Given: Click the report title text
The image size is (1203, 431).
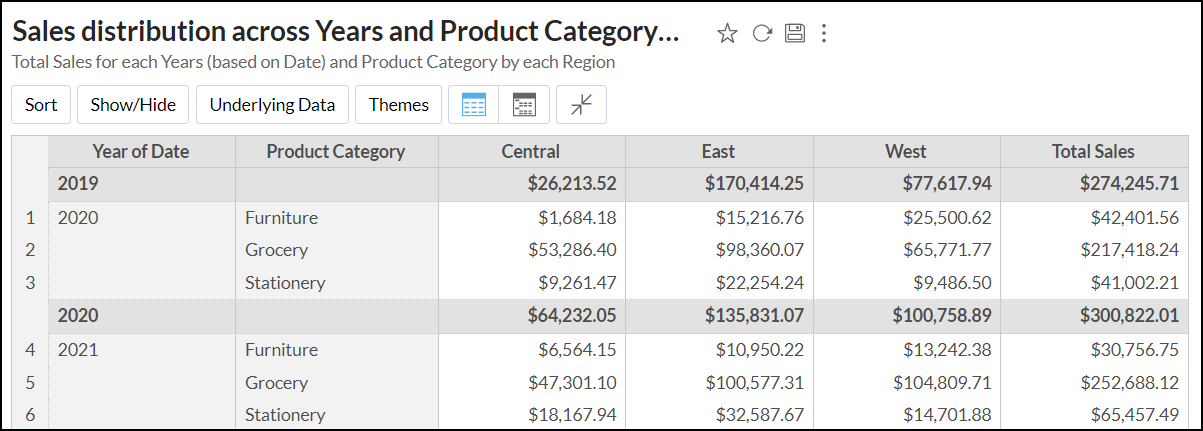Looking at the screenshot, I should (x=346, y=32).
